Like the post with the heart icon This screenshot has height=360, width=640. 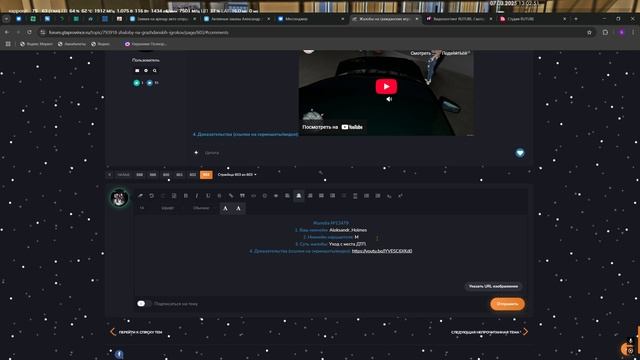coord(520,153)
